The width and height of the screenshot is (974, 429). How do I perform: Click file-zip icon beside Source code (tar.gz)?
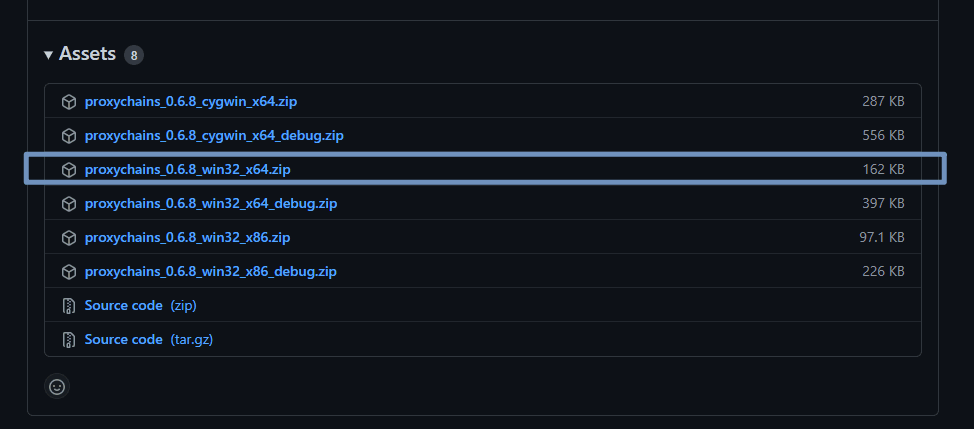tap(69, 339)
